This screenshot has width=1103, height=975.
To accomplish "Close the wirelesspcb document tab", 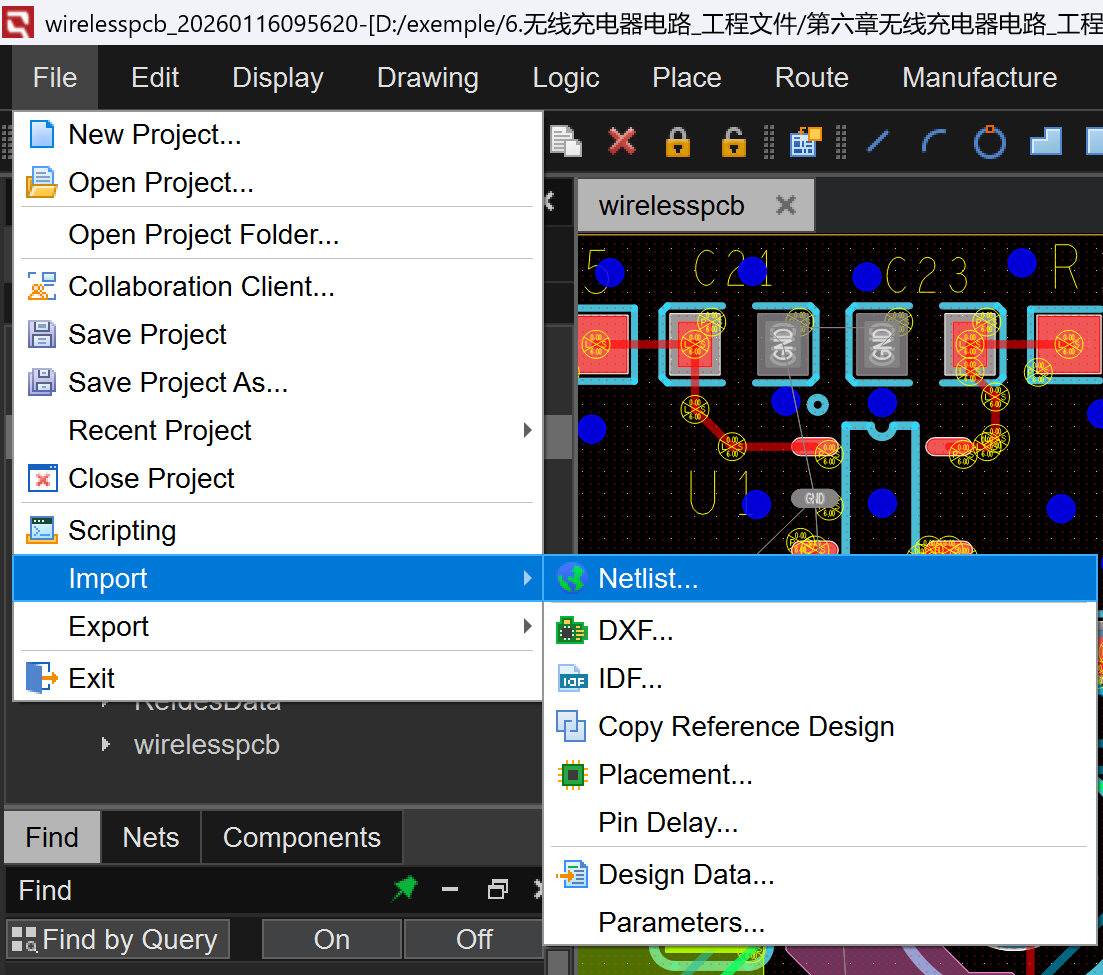I will click(x=786, y=205).
